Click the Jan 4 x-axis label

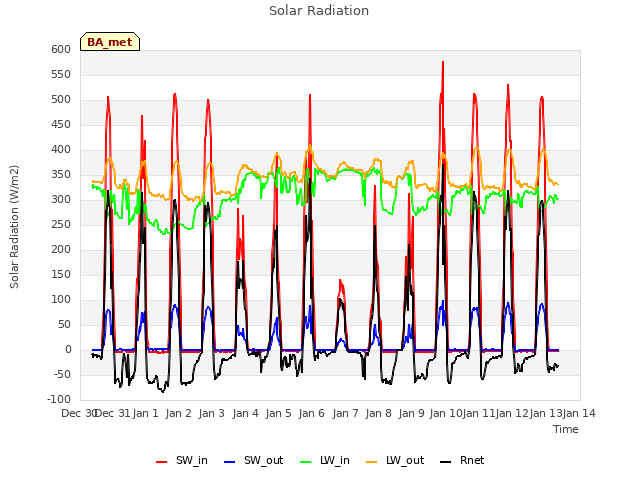coord(246,413)
